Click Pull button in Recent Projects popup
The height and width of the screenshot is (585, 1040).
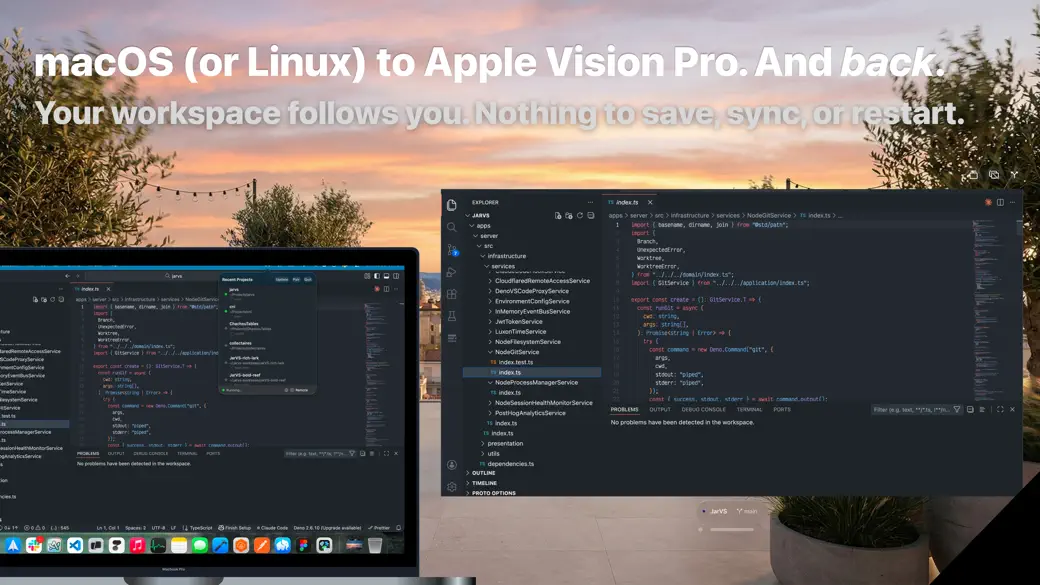[x=296, y=280]
